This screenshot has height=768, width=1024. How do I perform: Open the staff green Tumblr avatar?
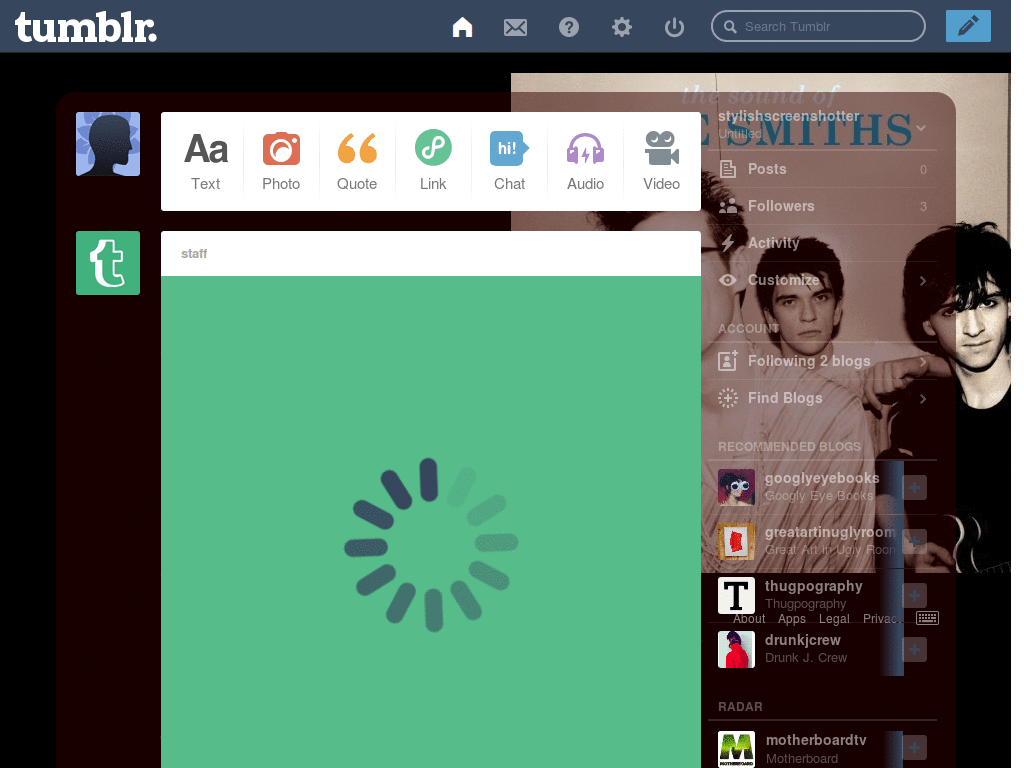(108, 263)
